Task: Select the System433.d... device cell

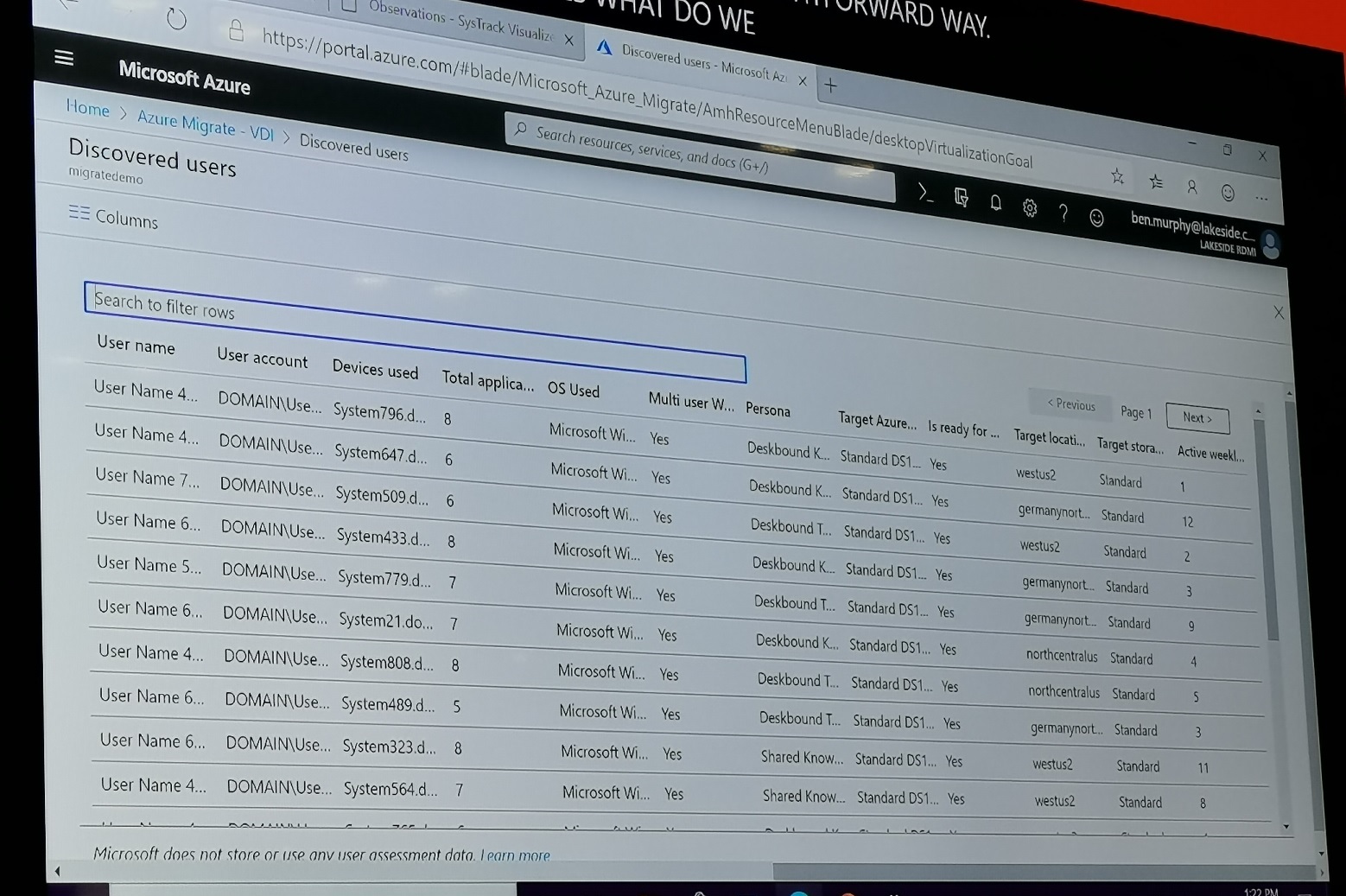Action: tap(383, 537)
